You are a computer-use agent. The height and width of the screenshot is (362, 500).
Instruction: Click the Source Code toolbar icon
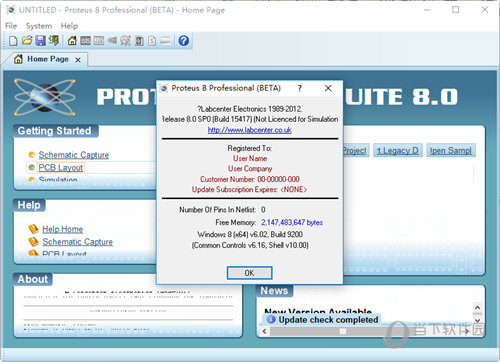165,41
